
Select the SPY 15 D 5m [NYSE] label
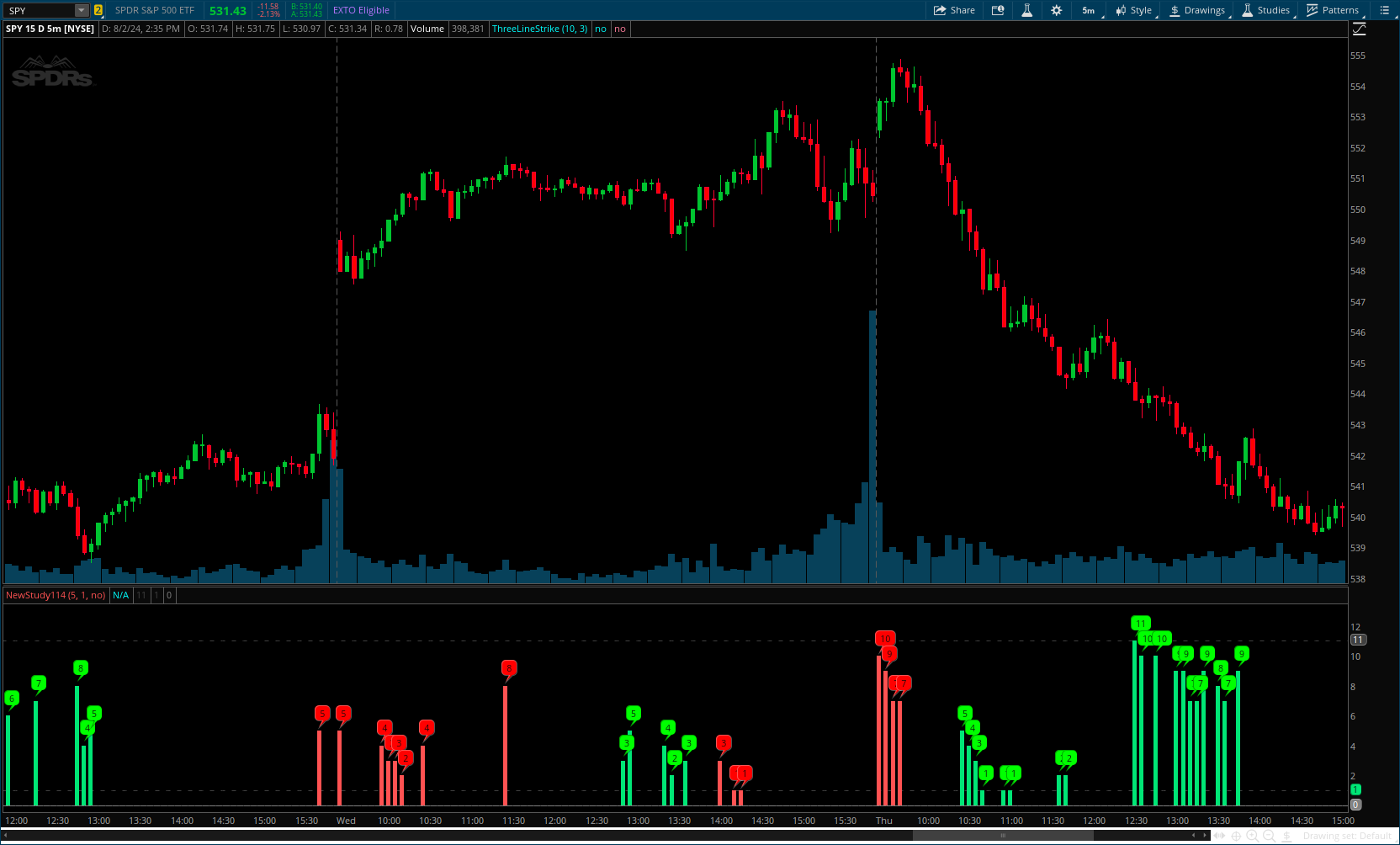(50, 29)
